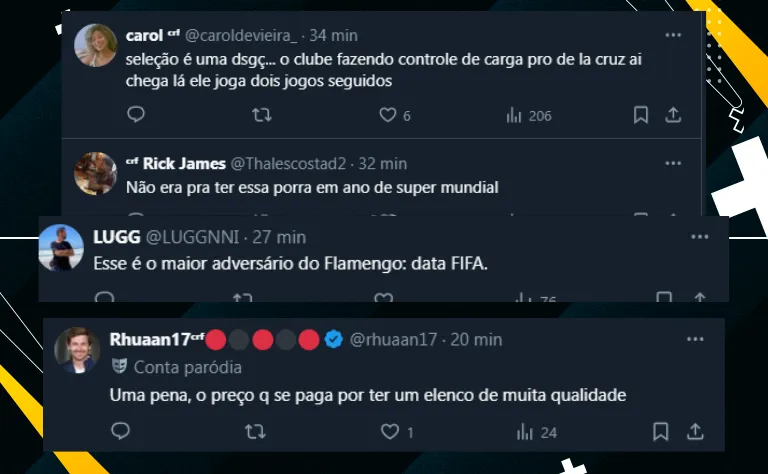
Task: Retweet carol's post about seleção
Action: click(262, 115)
